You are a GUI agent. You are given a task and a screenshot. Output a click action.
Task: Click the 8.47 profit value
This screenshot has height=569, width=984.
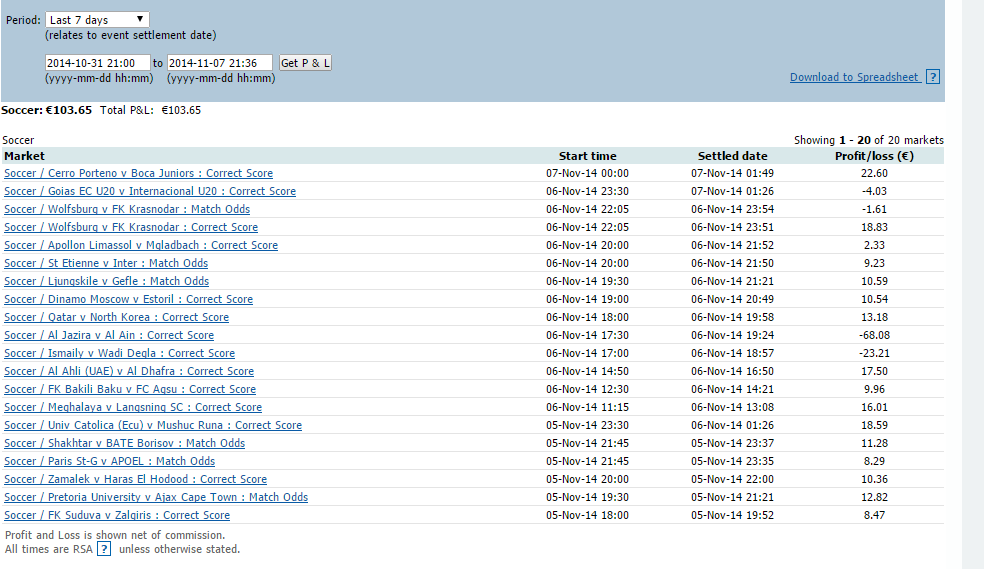pyautogui.click(x=874, y=515)
